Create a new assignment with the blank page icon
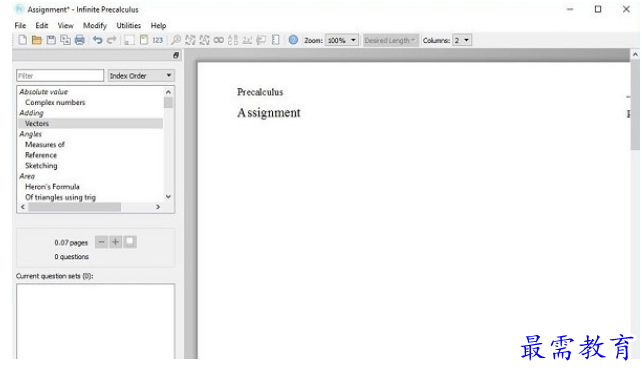Image resolution: width=642 pixels, height=379 pixels. [23, 40]
